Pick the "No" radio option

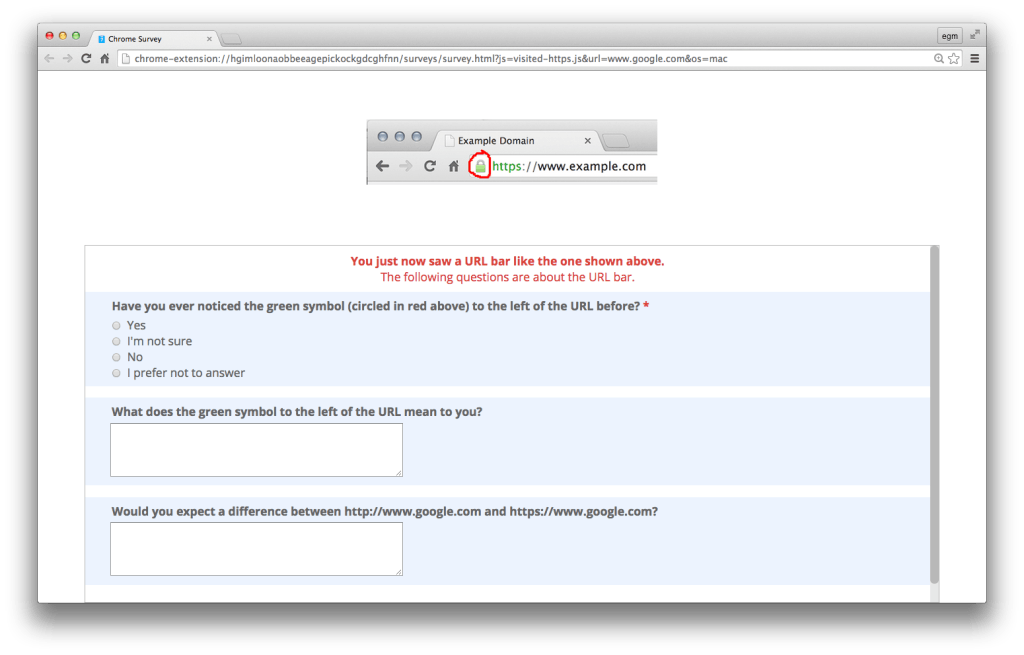click(x=116, y=358)
